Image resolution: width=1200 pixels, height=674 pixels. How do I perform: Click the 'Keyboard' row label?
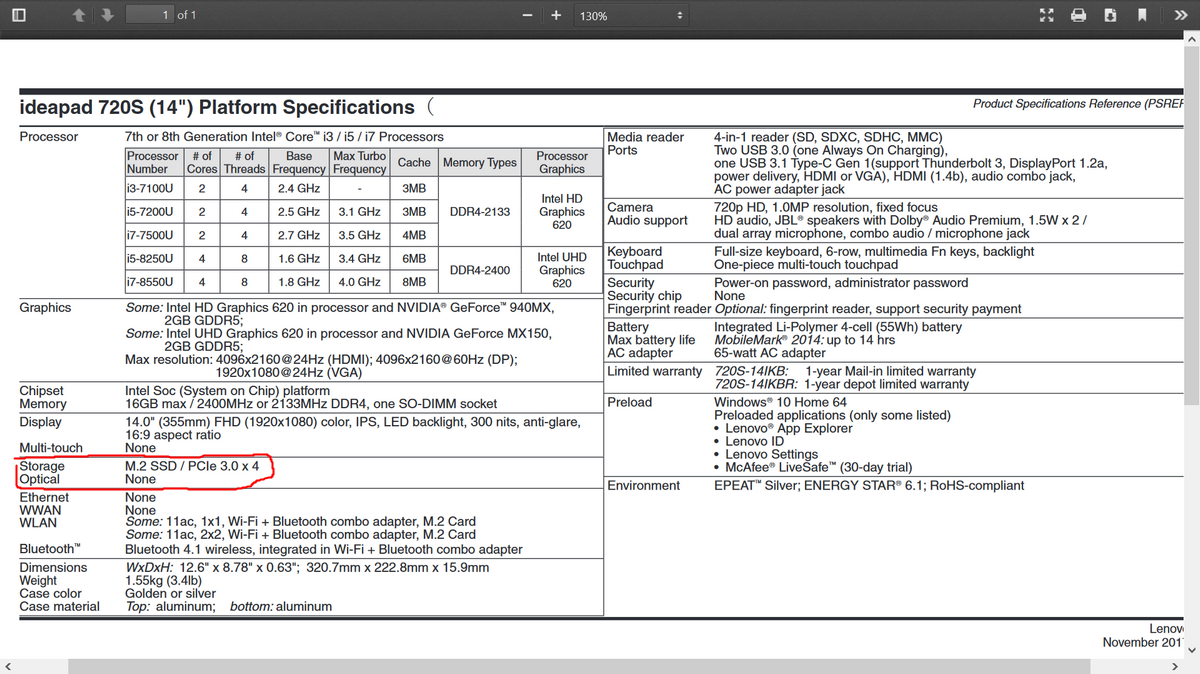pos(635,252)
